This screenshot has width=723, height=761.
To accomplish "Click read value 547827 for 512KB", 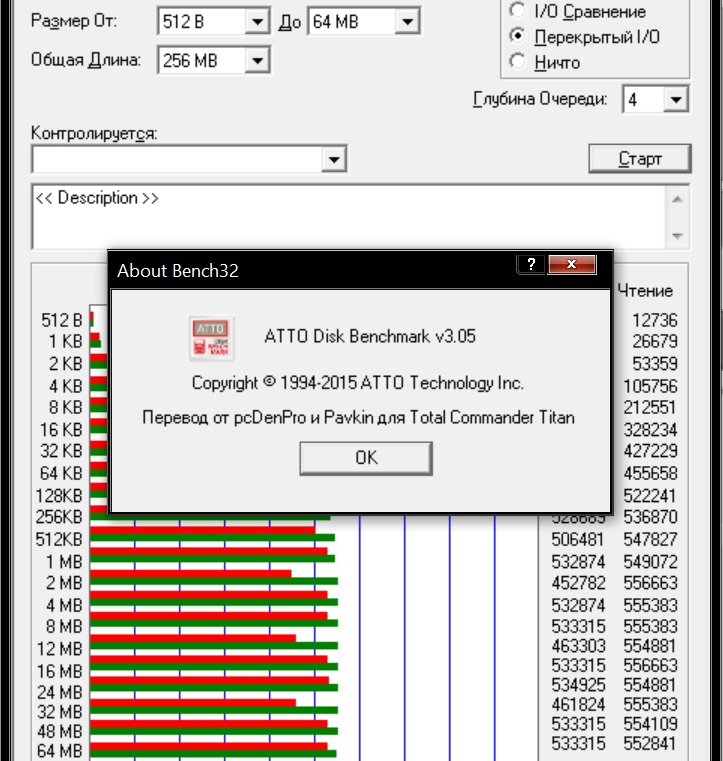I will tap(650, 539).
